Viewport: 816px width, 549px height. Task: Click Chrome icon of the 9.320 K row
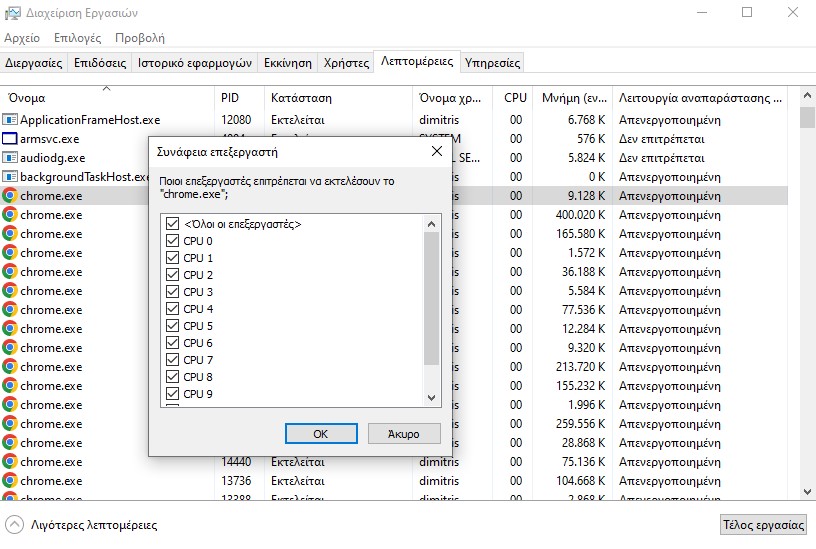(10, 348)
